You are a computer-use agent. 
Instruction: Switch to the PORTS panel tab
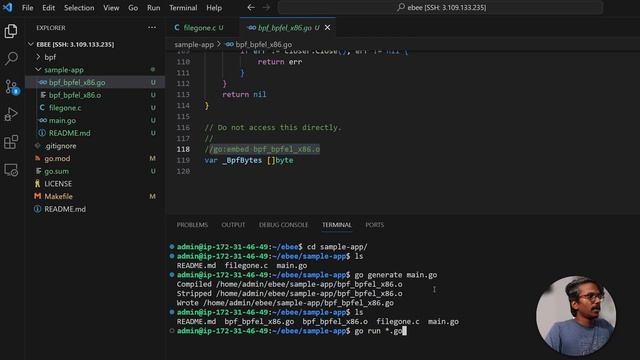[x=375, y=225]
